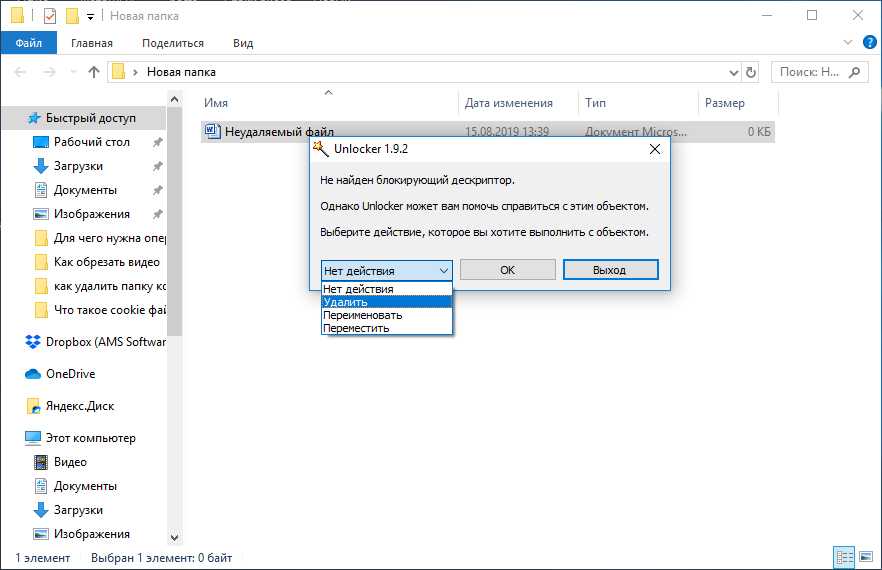Open the Что такое cookie folder

(110, 310)
